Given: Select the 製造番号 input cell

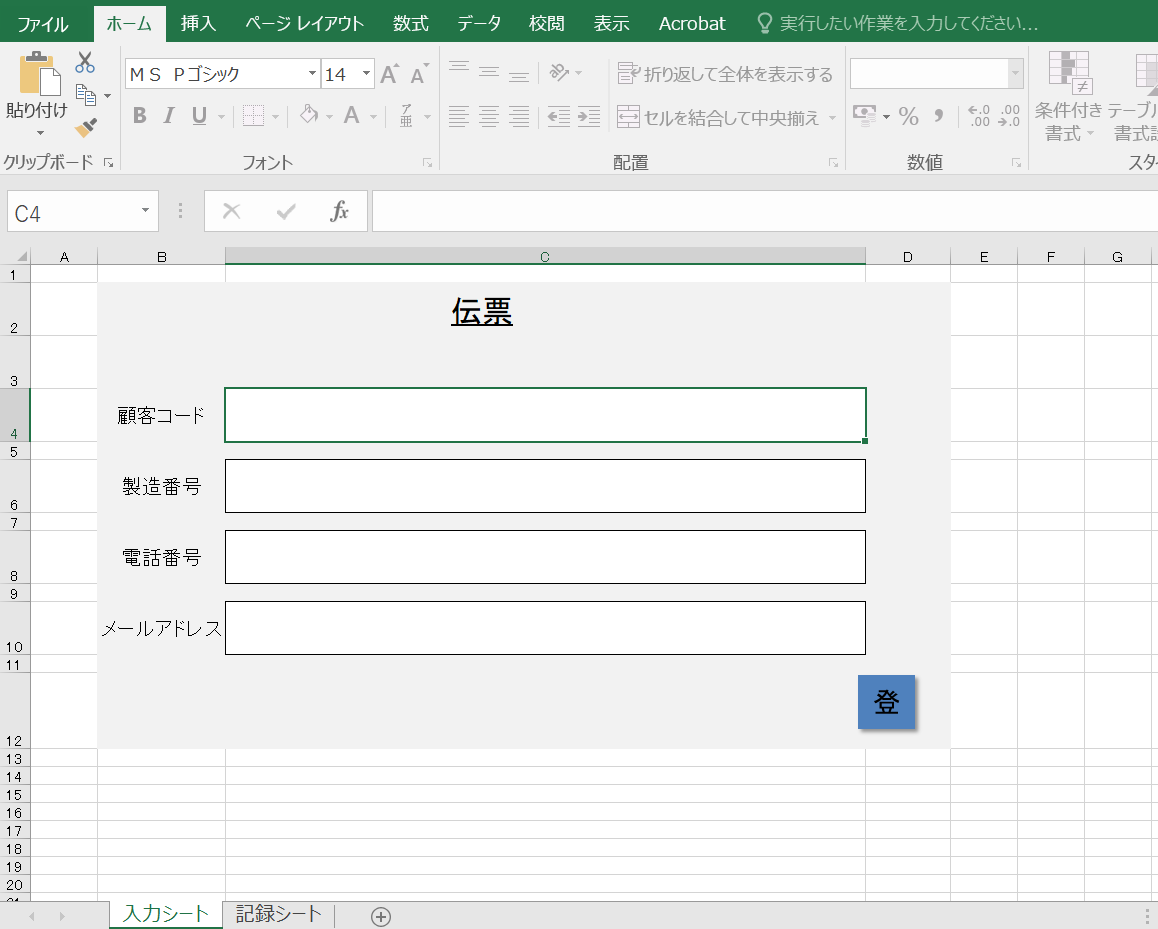Looking at the screenshot, I should coord(545,486).
